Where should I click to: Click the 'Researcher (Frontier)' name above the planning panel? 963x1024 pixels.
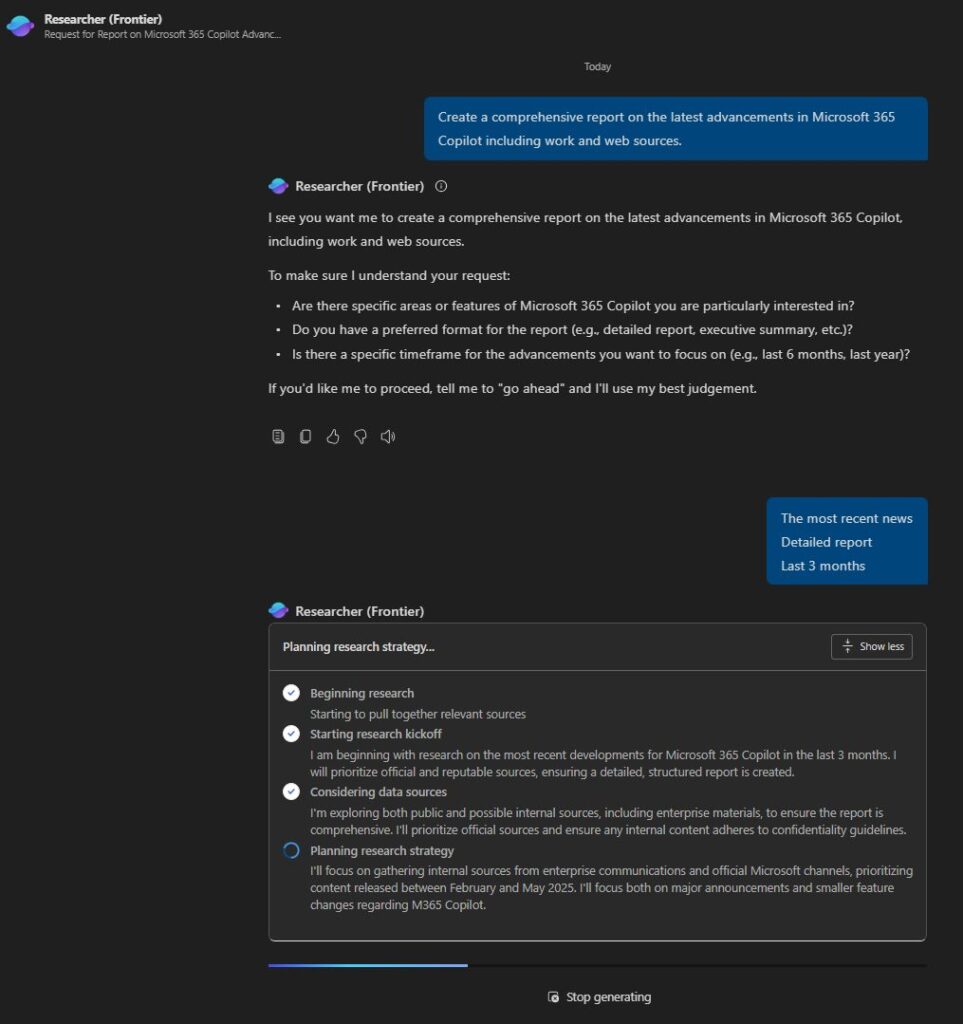click(x=360, y=611)
